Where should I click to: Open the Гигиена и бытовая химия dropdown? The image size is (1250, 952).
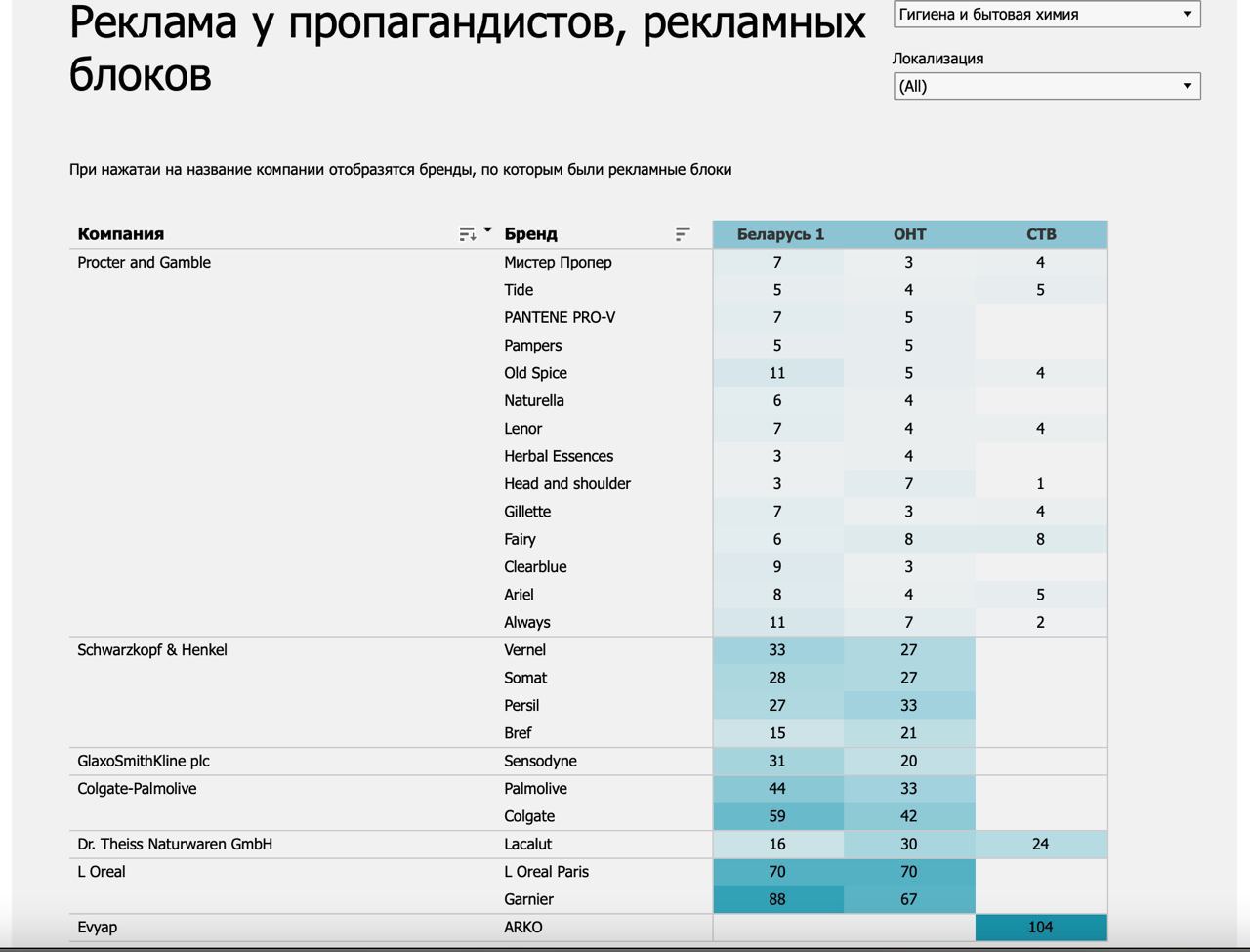(x=1047, y=15)
